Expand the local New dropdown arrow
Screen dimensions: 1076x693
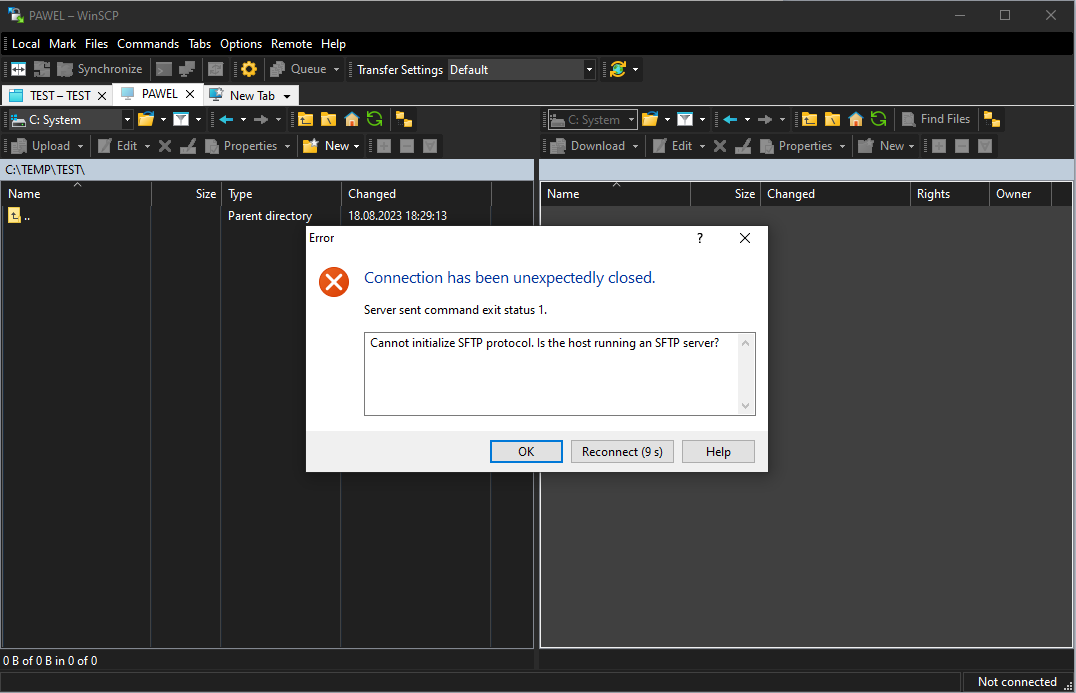click(357, 146)
